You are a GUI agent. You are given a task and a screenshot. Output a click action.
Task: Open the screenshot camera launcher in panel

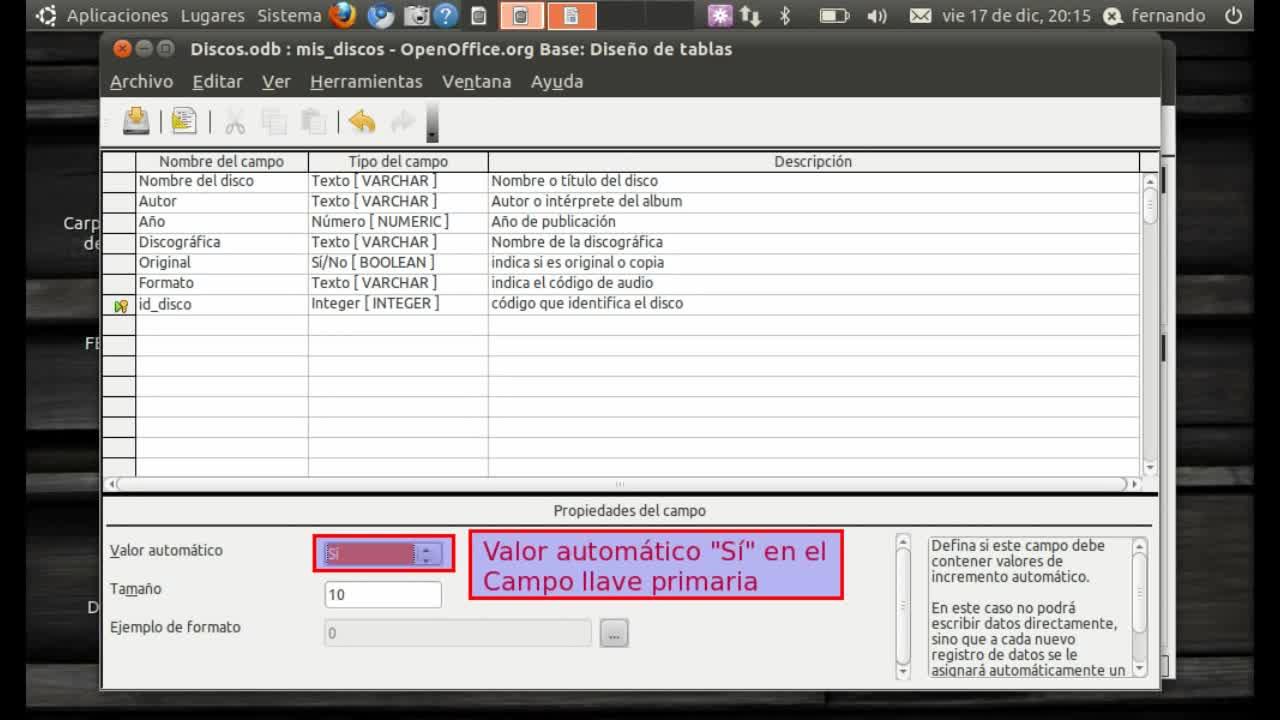coord(417,15)
